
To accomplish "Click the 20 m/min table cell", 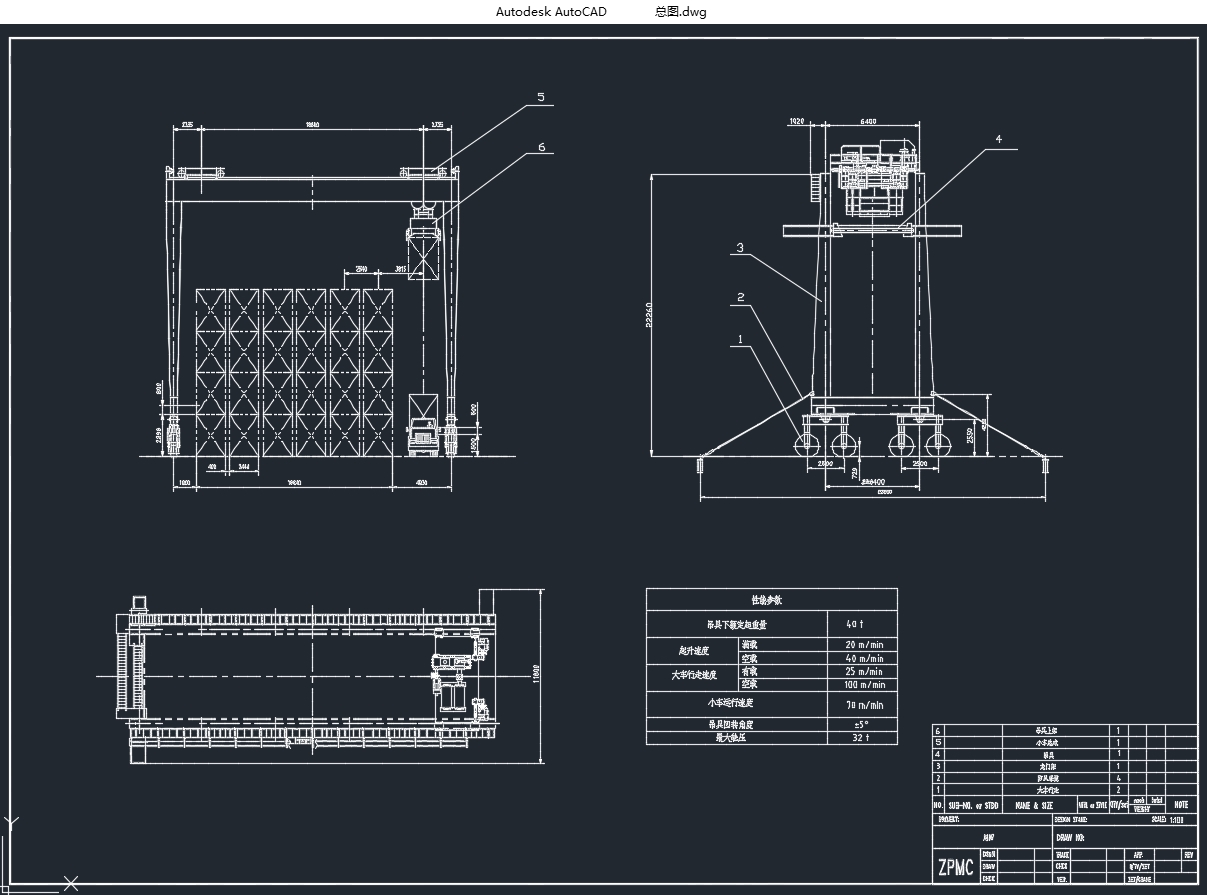I will 864,645.
